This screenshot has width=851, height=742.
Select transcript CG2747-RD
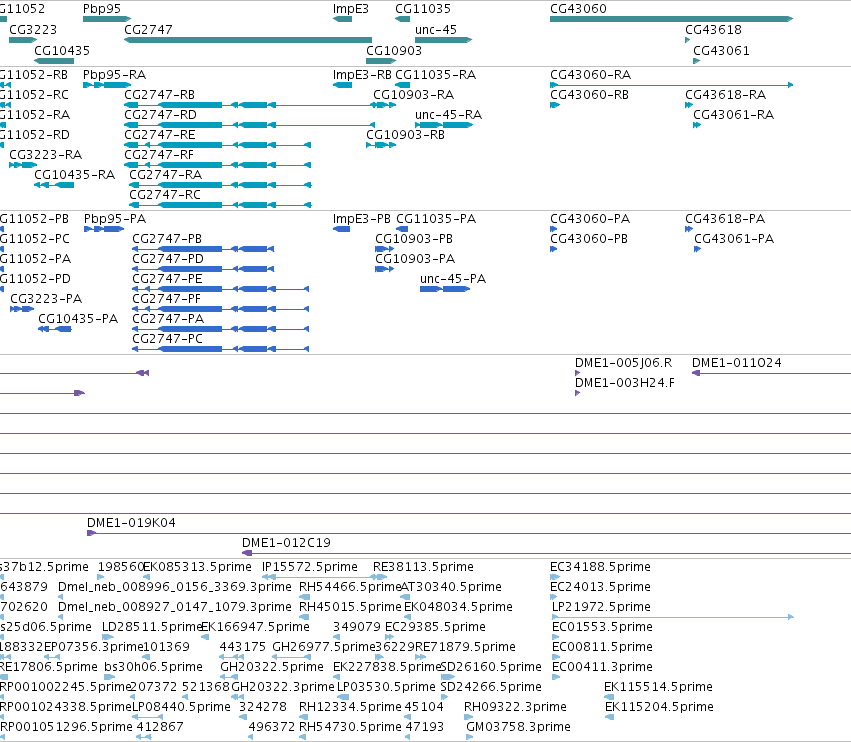pos(161,115)
